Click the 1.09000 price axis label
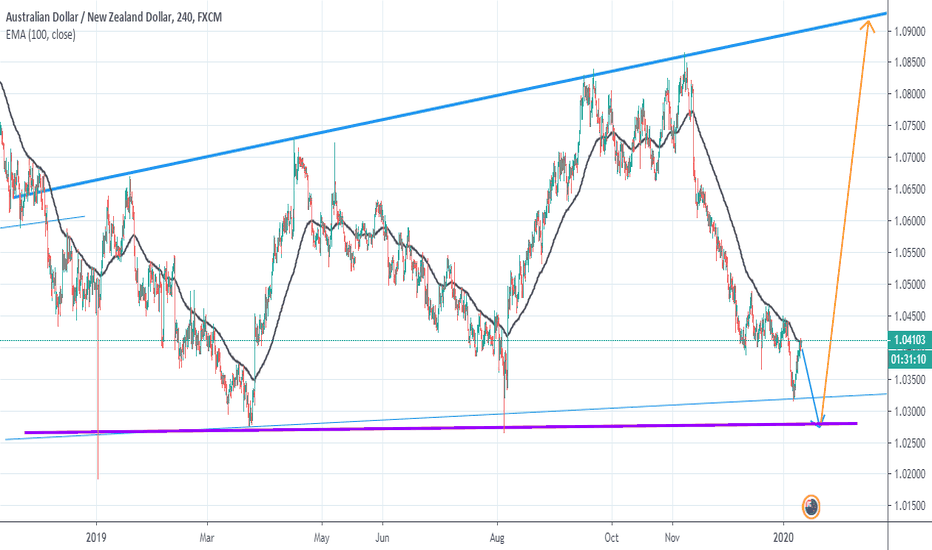 [909, 31]
